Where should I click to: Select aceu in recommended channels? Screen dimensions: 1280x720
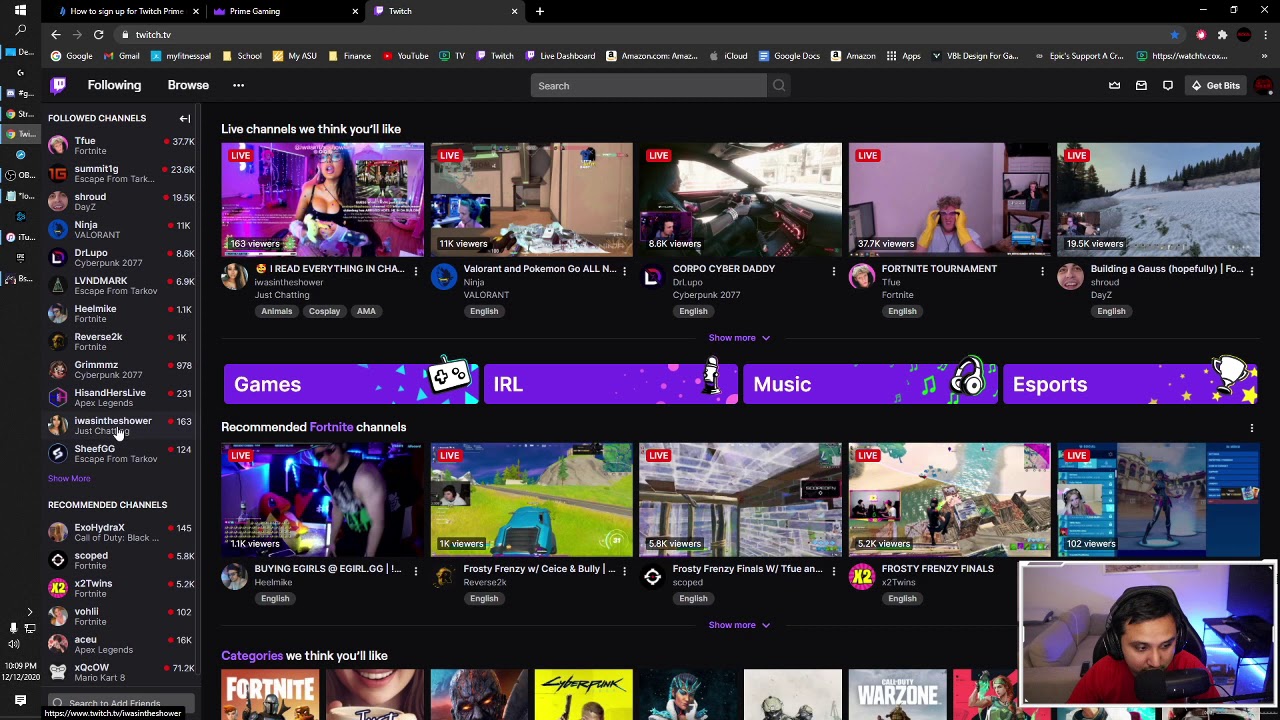point(120,645)
